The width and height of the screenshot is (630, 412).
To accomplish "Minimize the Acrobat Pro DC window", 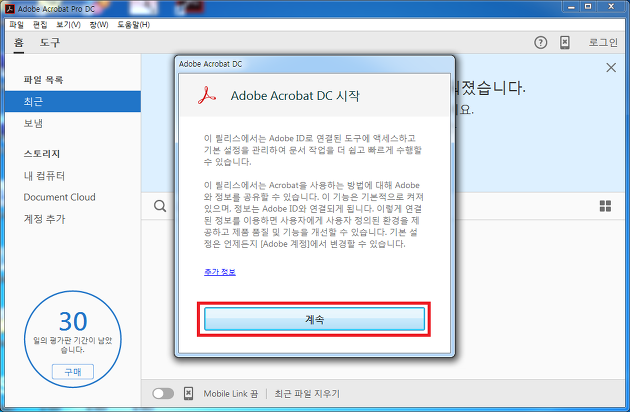I will 571,7.
